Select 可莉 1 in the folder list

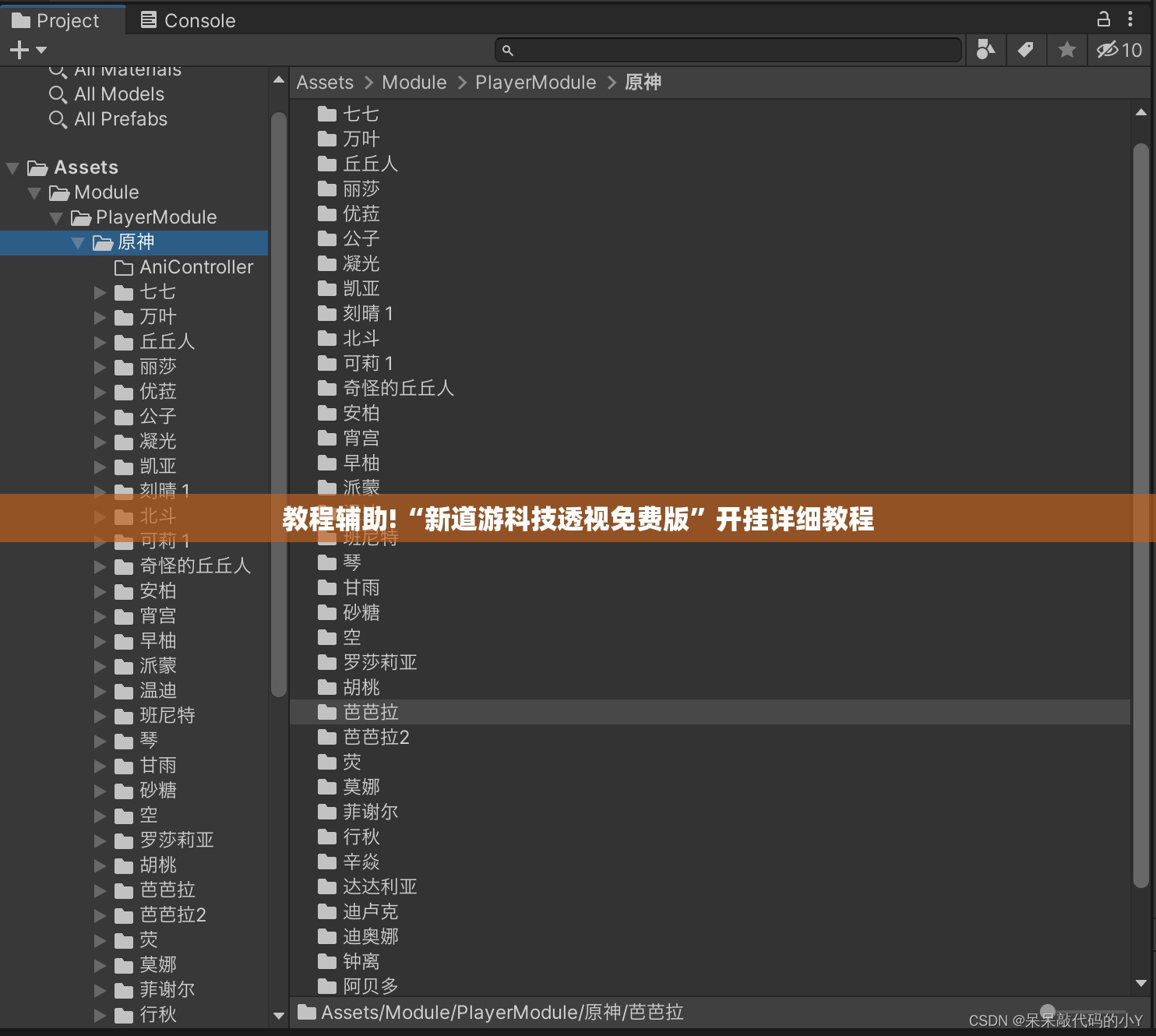pyautogui.click(x=368, y=364)
